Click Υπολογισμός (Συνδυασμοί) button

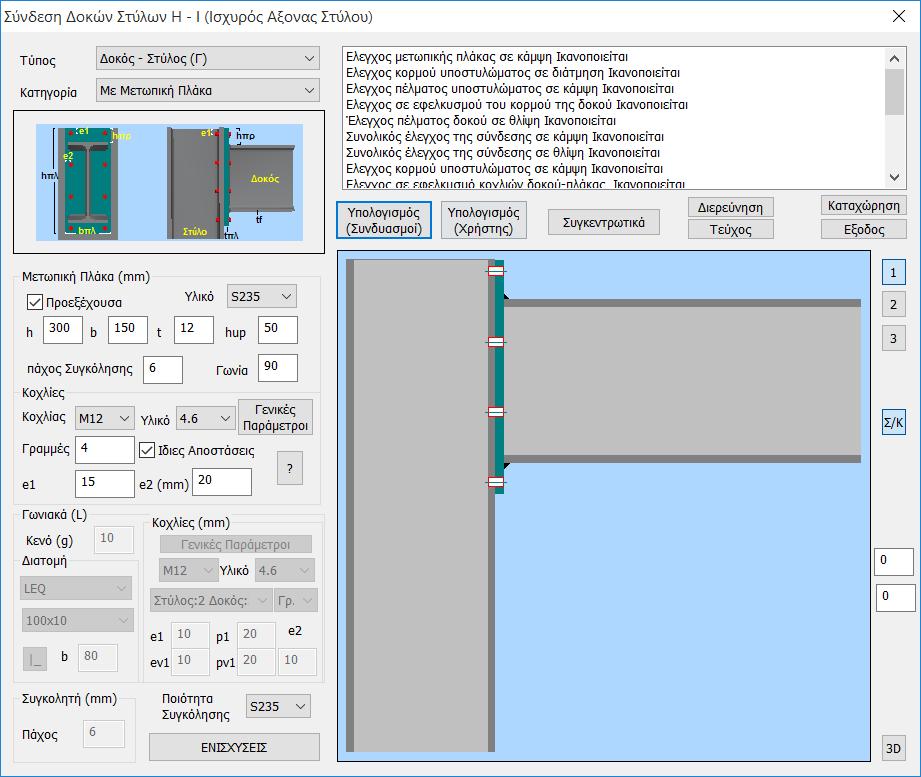pos(384,220)
